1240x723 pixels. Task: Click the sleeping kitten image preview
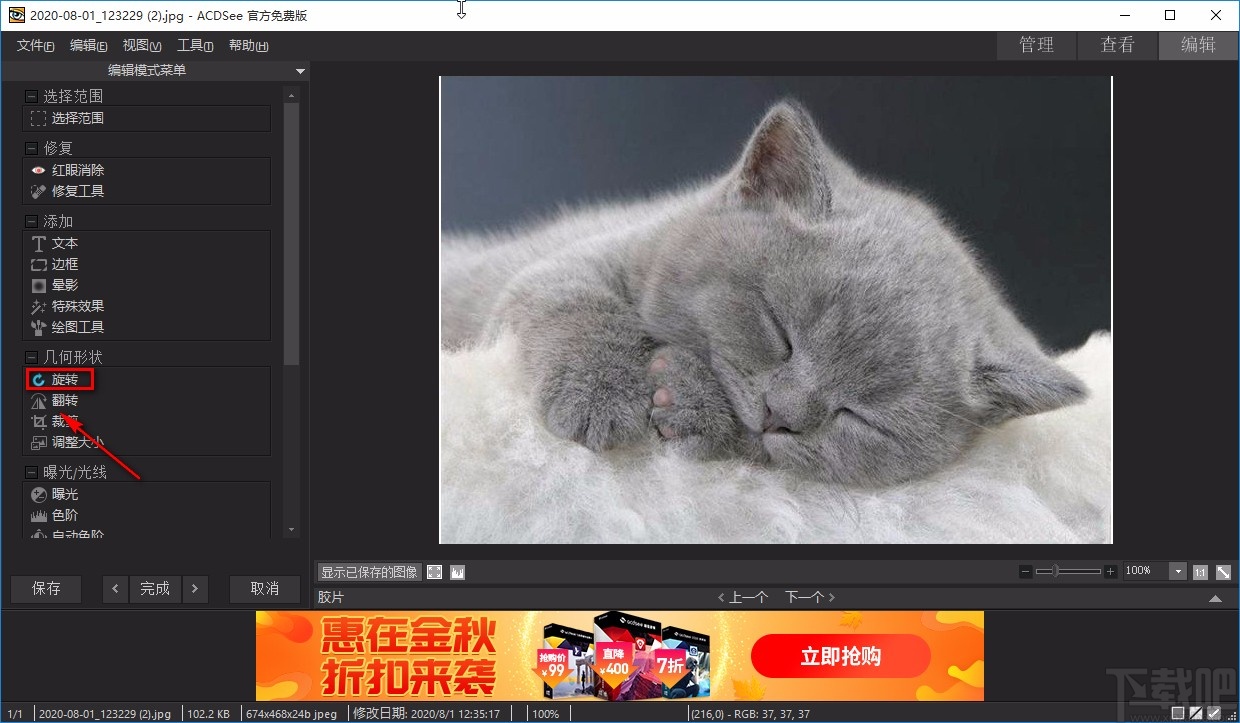pos(776,310)
